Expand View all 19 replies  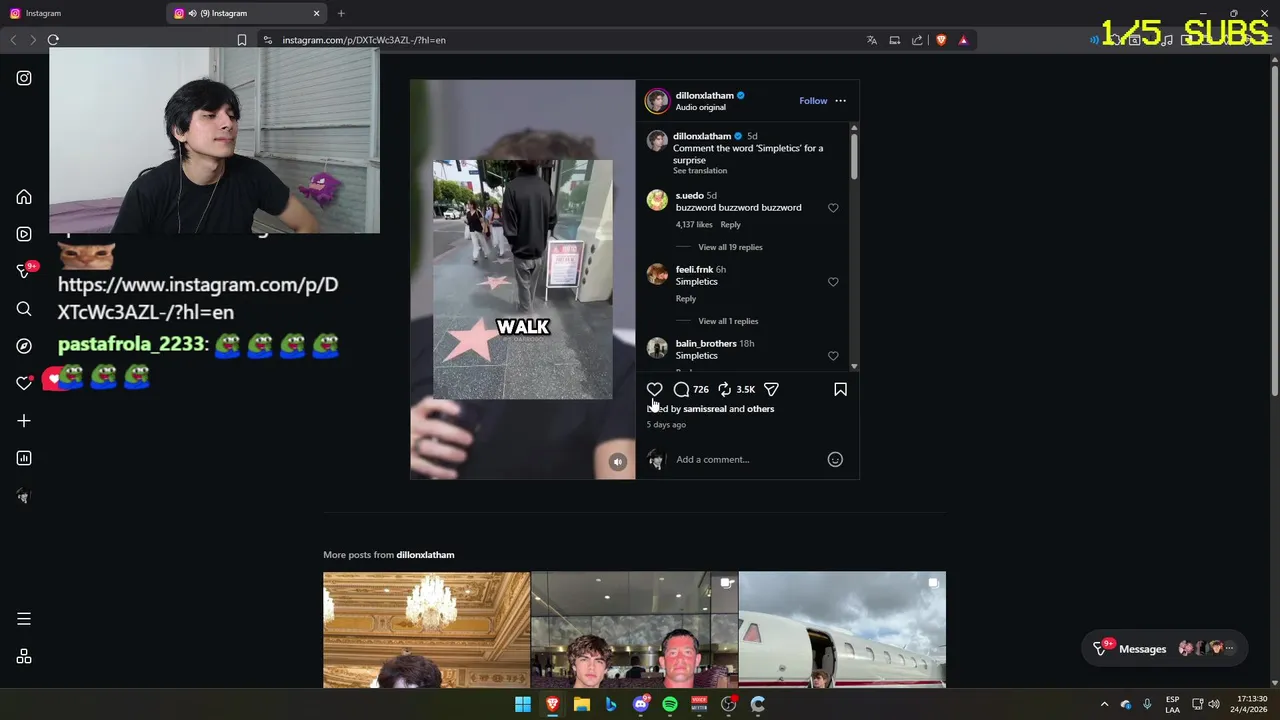point(730,247)
